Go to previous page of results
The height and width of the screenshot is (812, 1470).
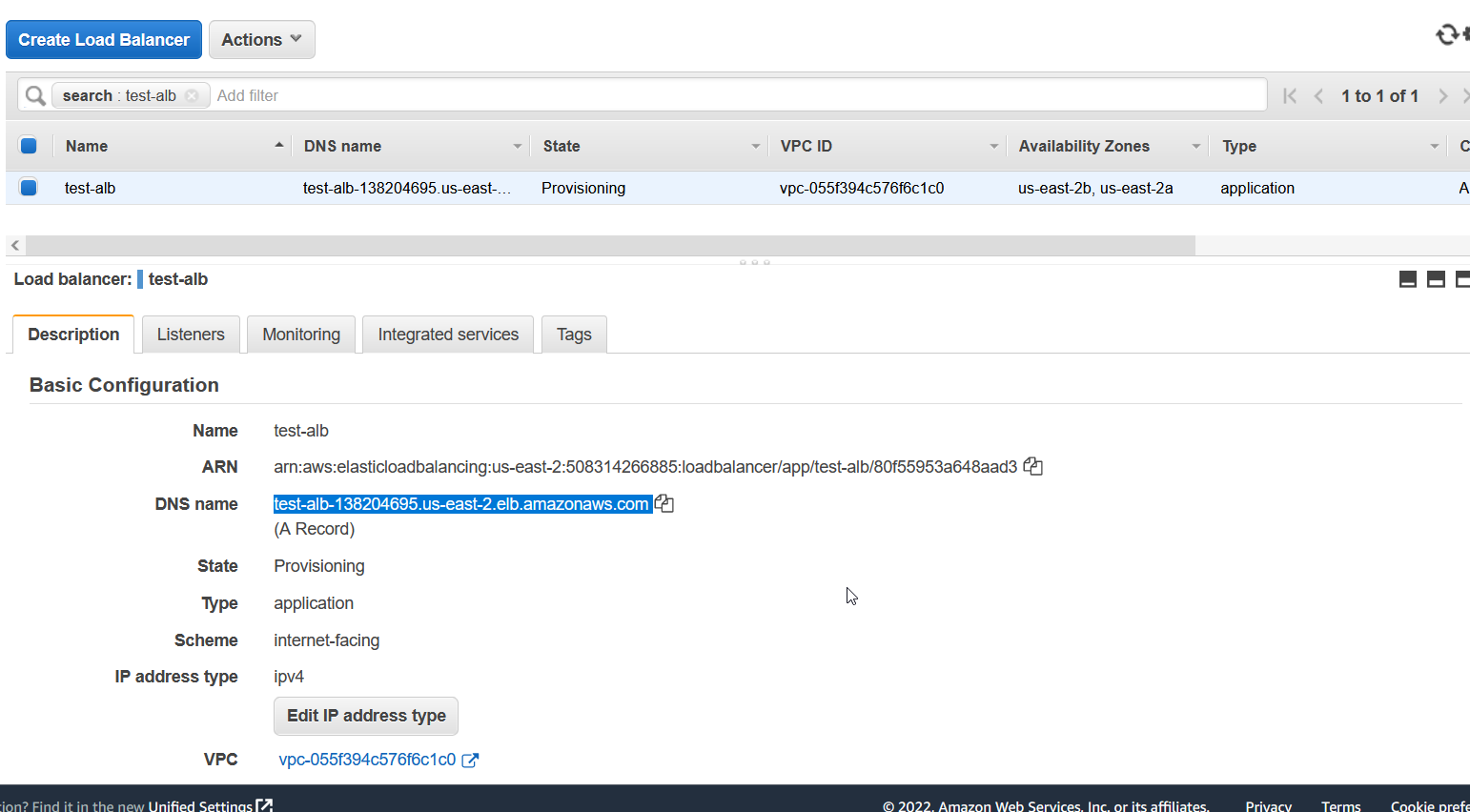click(x=1318, y=95)
